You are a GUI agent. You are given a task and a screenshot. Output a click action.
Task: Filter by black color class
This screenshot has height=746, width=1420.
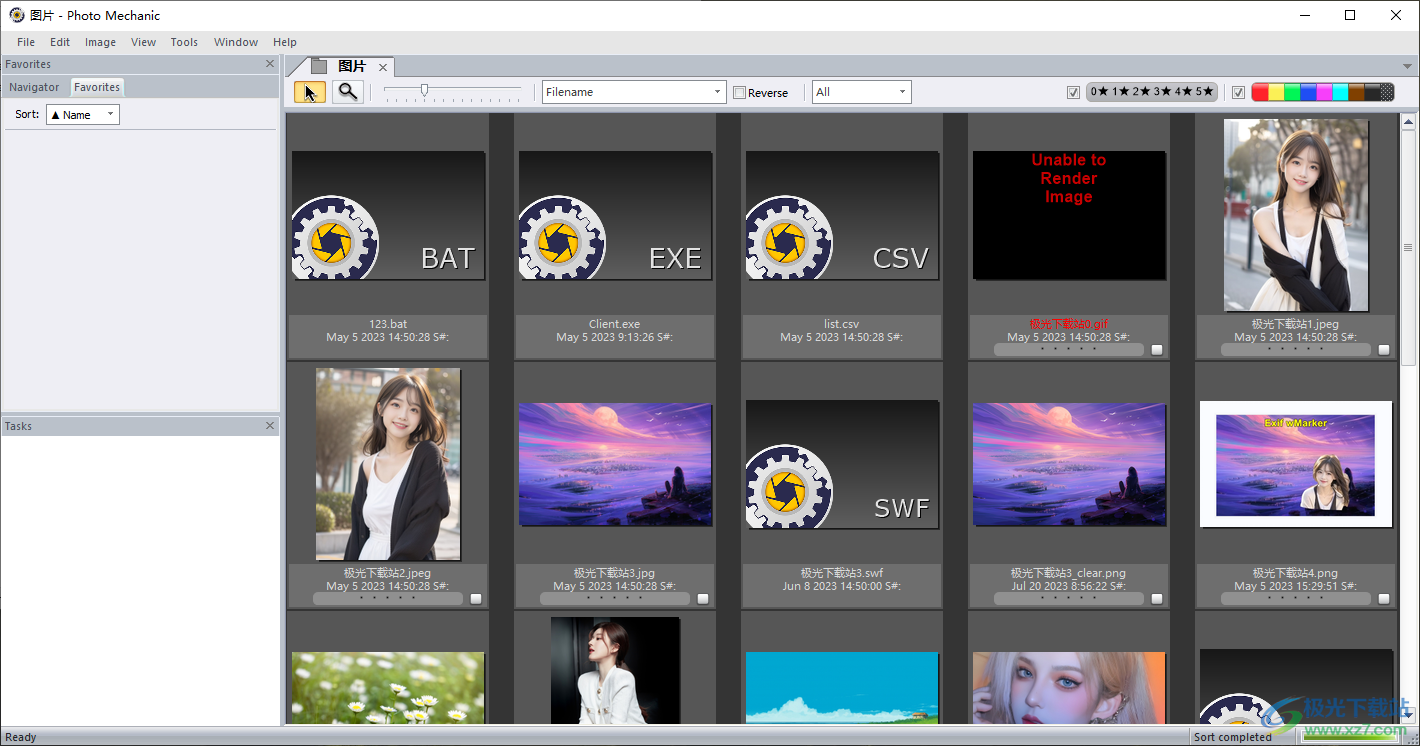[1372, 92]
